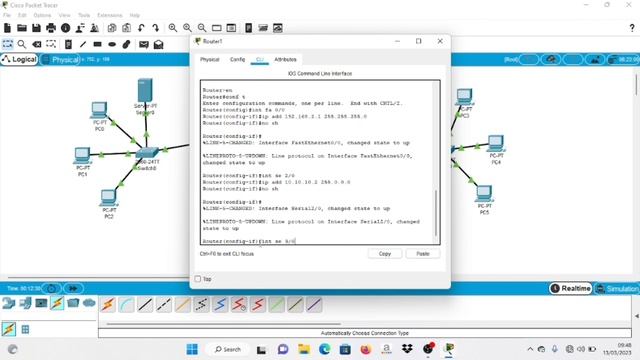Select PC2 device in workspace
The image size is (640, 360).
(109, 198)
